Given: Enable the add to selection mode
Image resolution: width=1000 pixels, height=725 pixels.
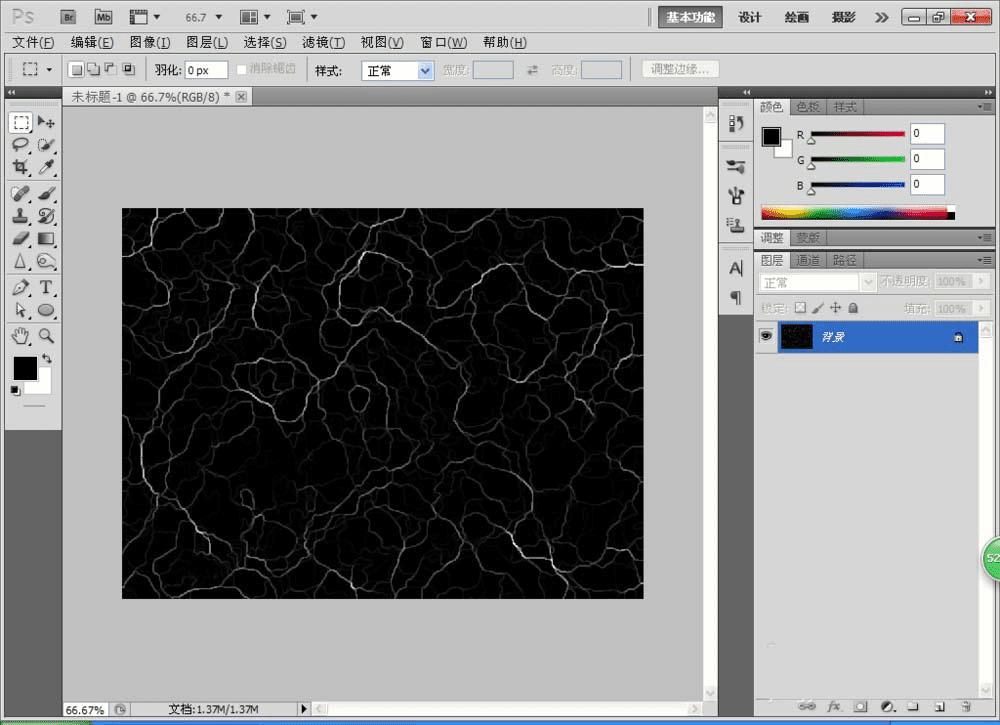Looking at the screenshot, I should coord(93,69).
